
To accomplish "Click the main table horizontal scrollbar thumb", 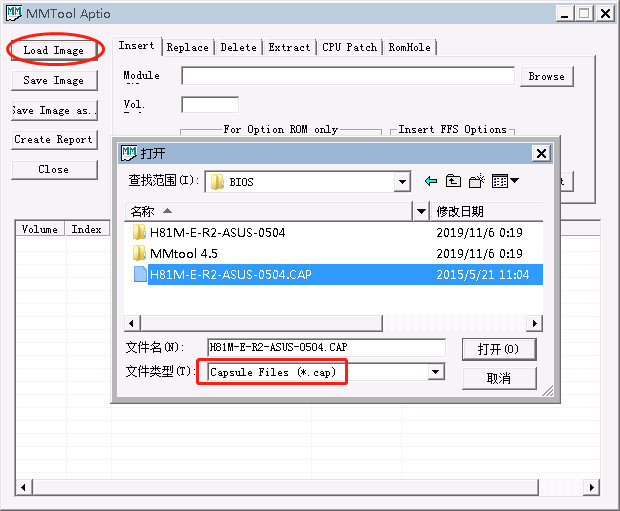I will [285, 487].
